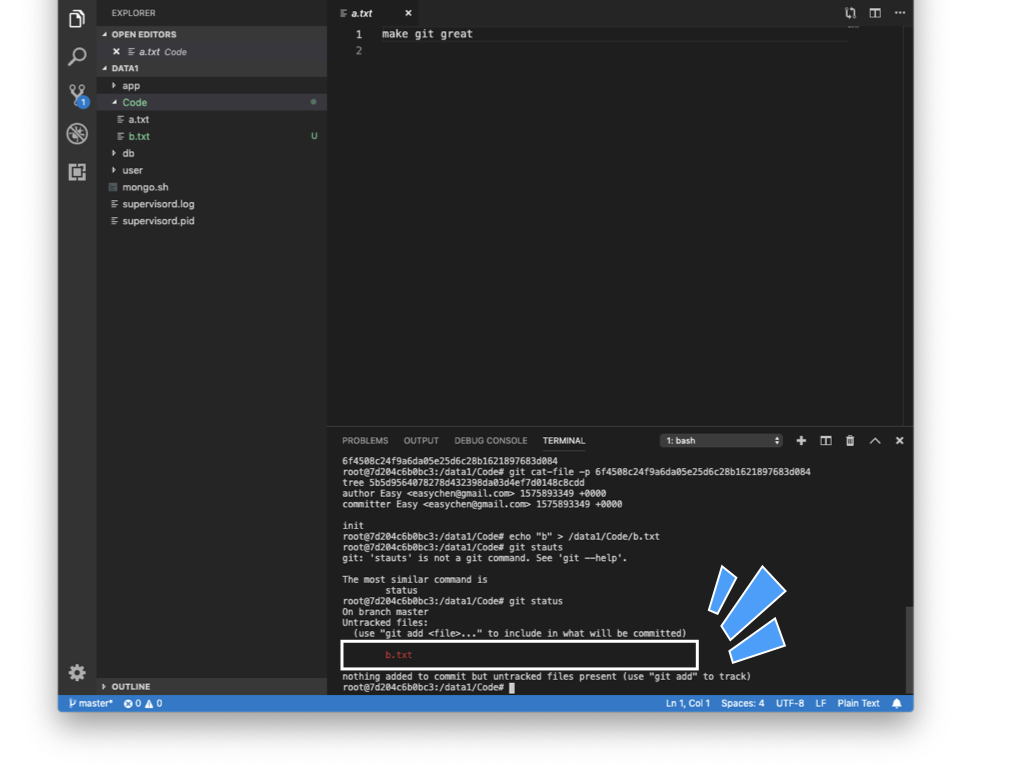Screen dimensions: 1024x768
Task: Open b.txt in the file explorer
Action: 139,137
